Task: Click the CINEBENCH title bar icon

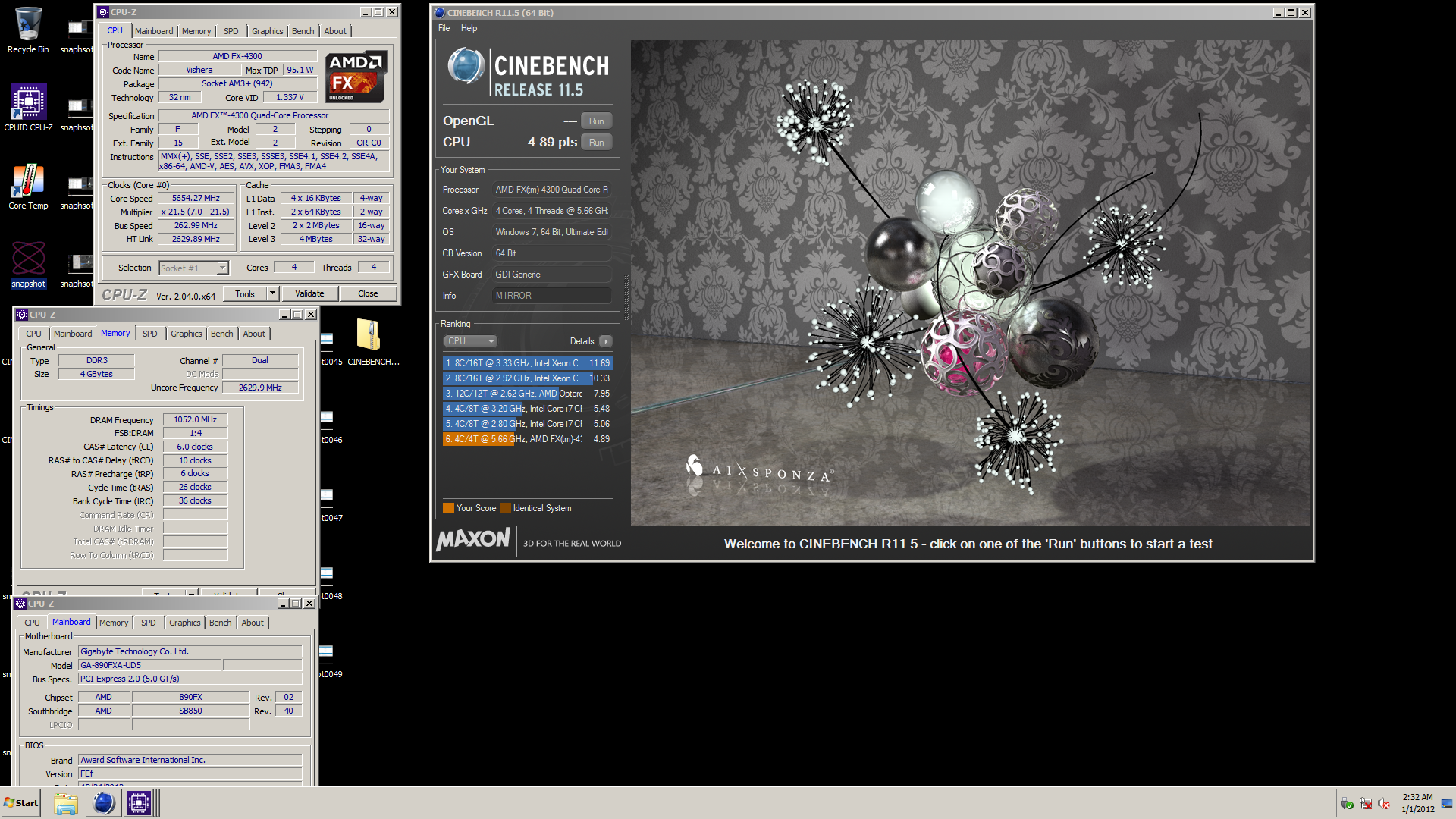Action: [x=439, y=13]
